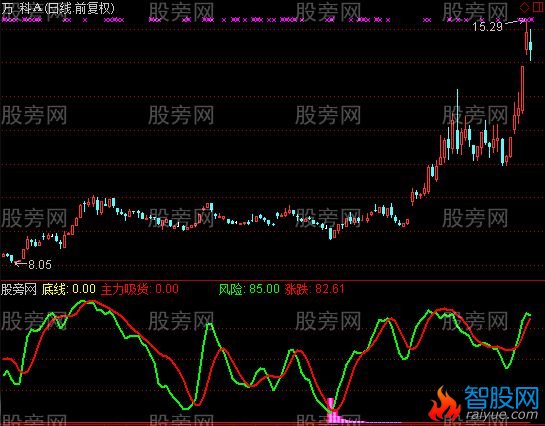The width and height of the screenshot is (545, 426).
Task: Click the 风险: 85.00 indicator value
Action: pos(249,289)
